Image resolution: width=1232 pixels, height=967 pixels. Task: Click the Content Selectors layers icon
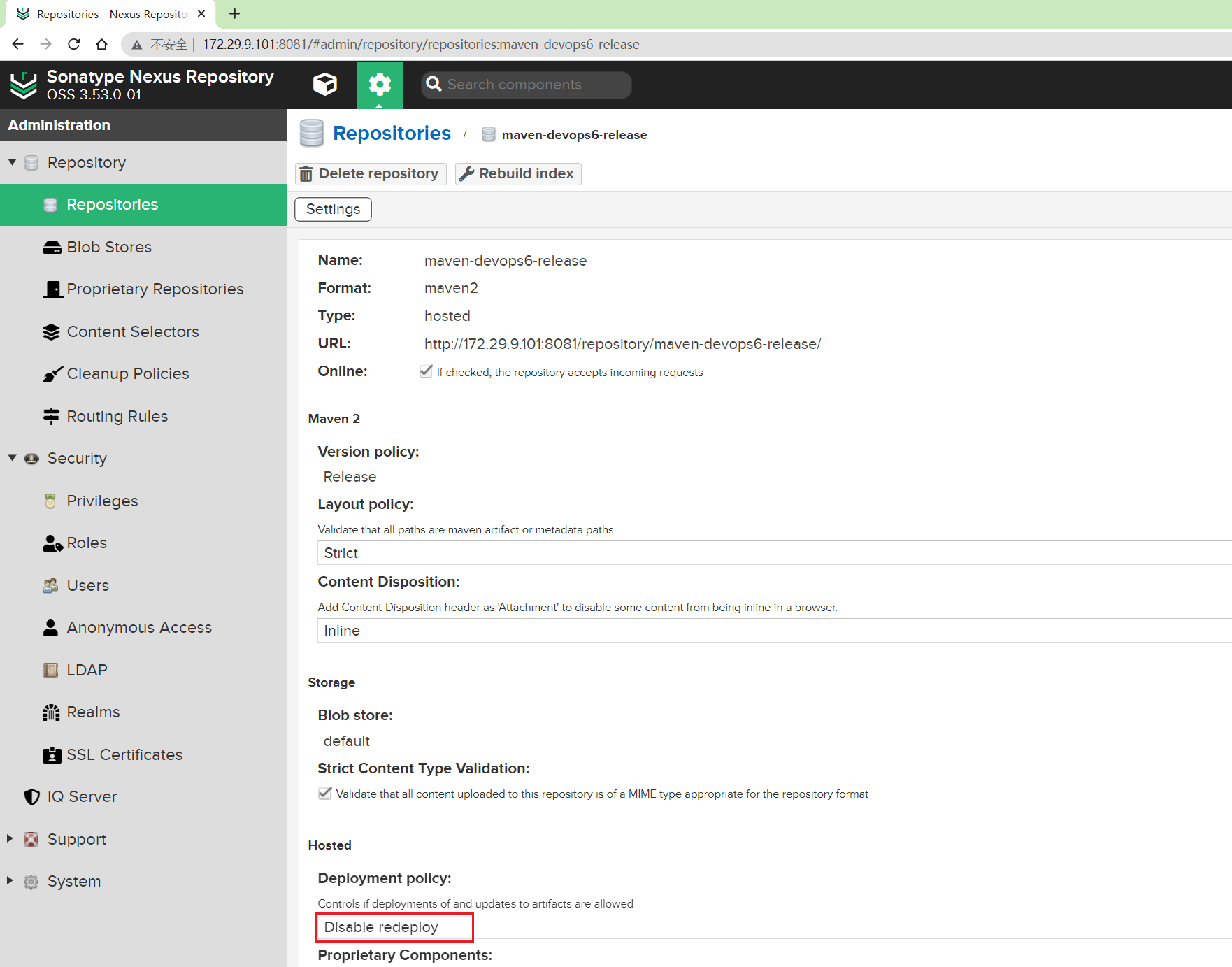point(51,332)
